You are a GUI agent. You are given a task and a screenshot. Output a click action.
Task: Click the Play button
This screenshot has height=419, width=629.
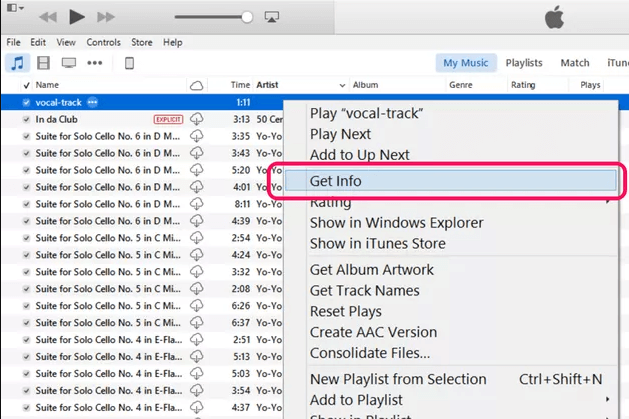click(77, 17)
